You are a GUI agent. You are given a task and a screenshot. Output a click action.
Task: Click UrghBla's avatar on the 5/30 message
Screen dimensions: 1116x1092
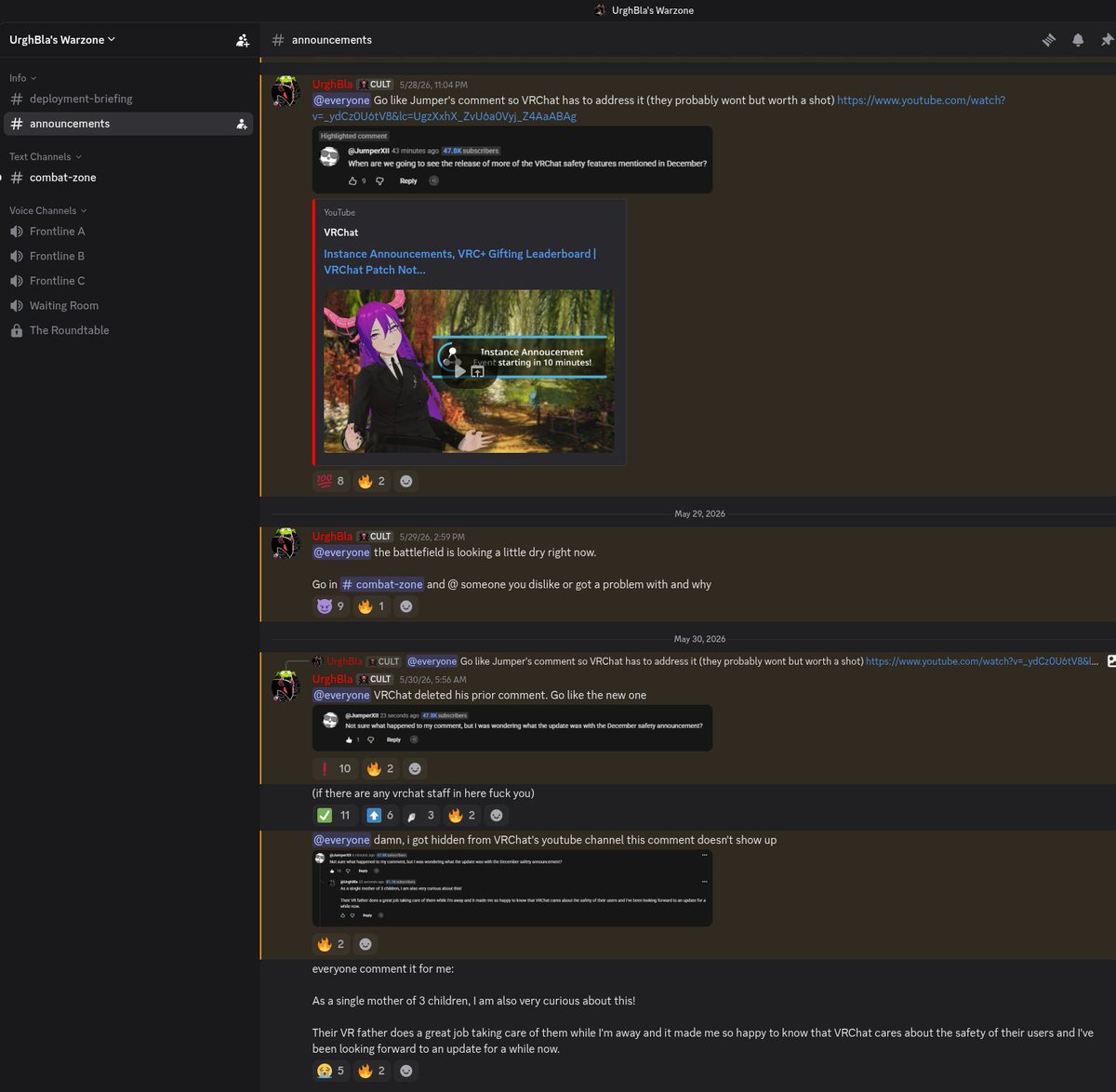pyautogui.click(x=286, y=687)
